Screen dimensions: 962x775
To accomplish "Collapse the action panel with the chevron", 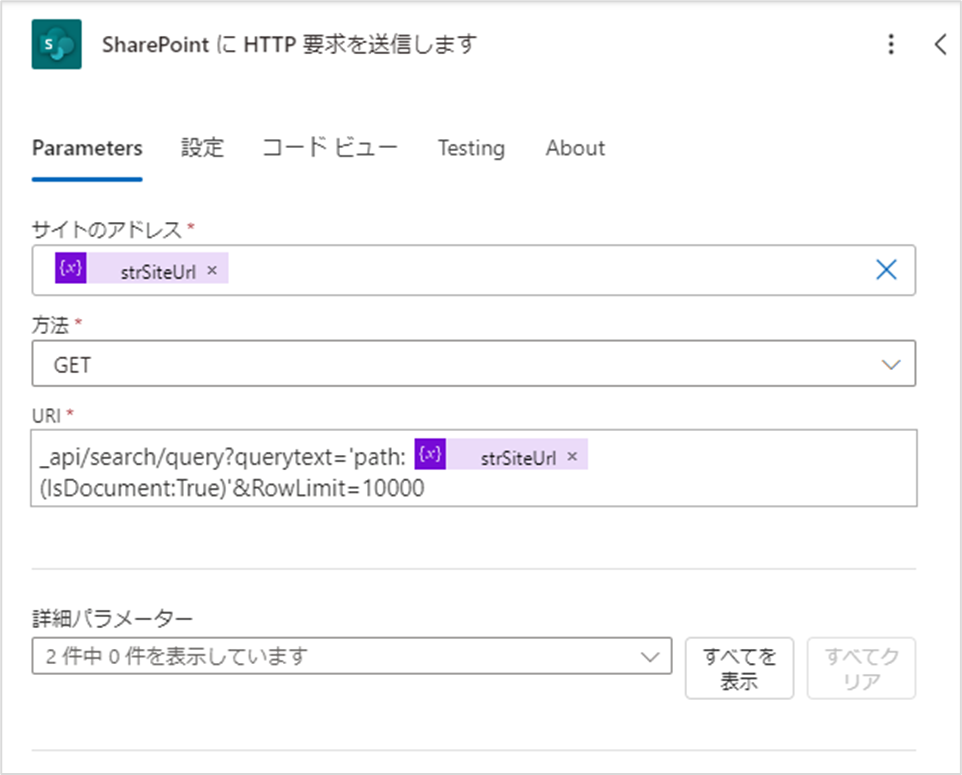I will (941, 44).
